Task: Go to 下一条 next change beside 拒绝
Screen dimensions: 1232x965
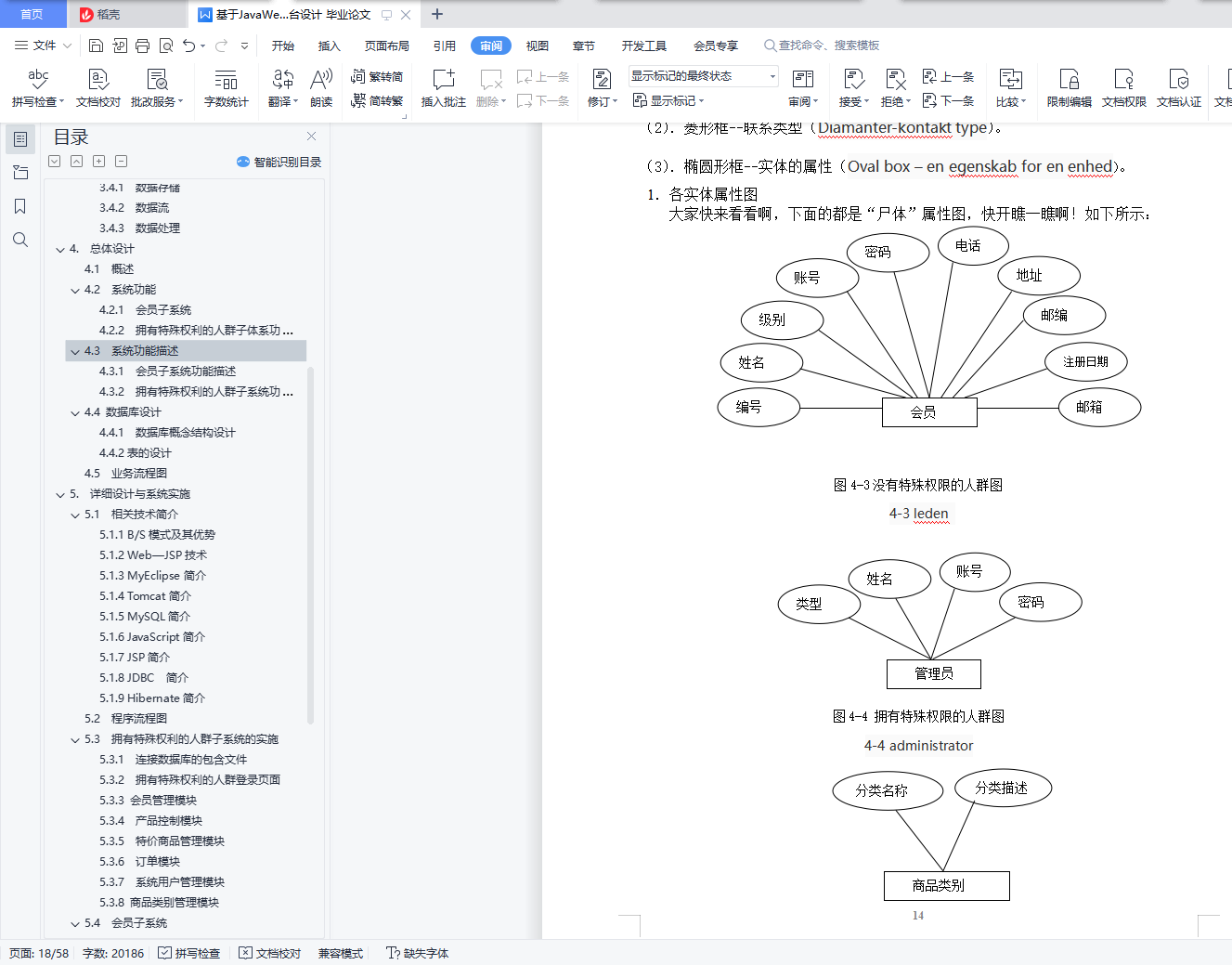Action: 948,100
